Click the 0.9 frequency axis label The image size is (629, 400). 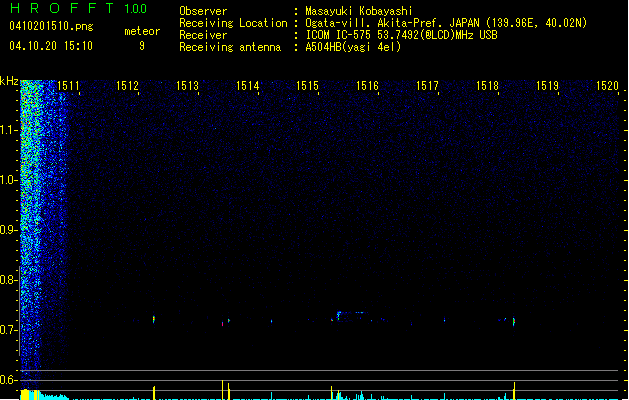coord(8,230)
